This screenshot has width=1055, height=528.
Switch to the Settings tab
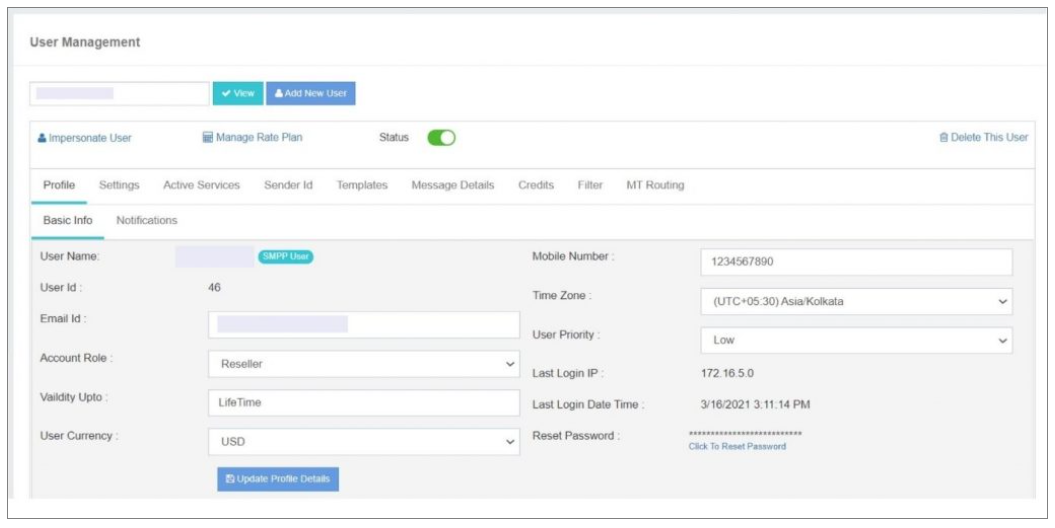point(119,185)
